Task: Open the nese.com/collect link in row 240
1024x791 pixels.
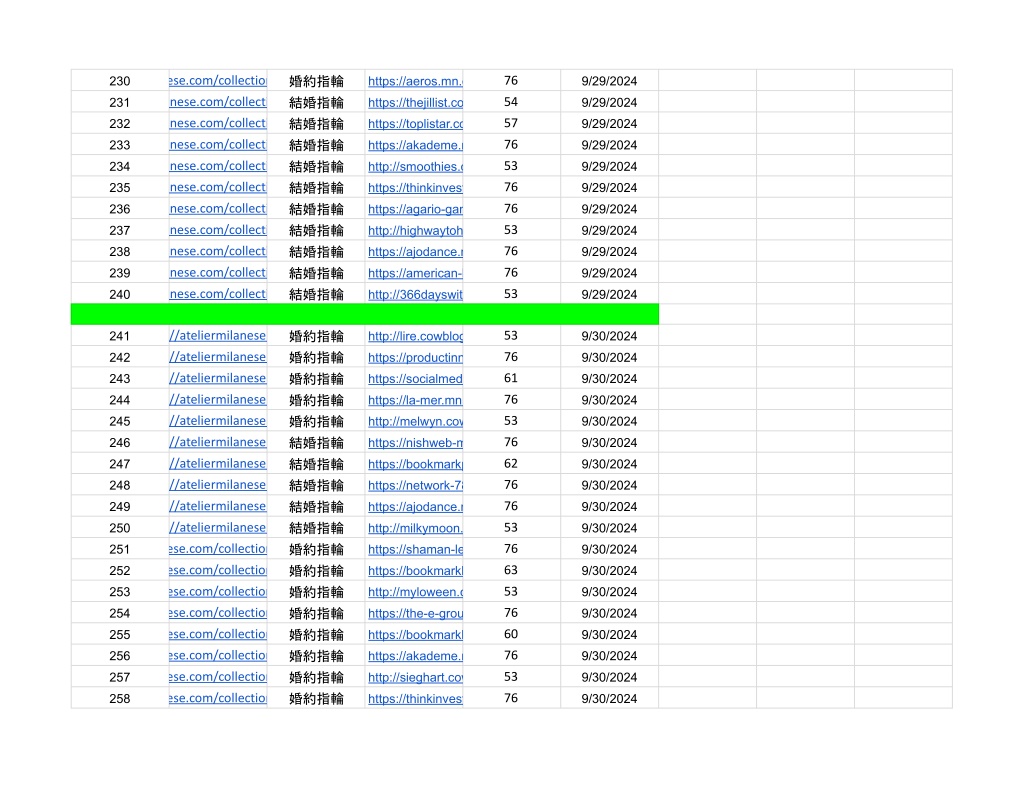Action: 217,295
